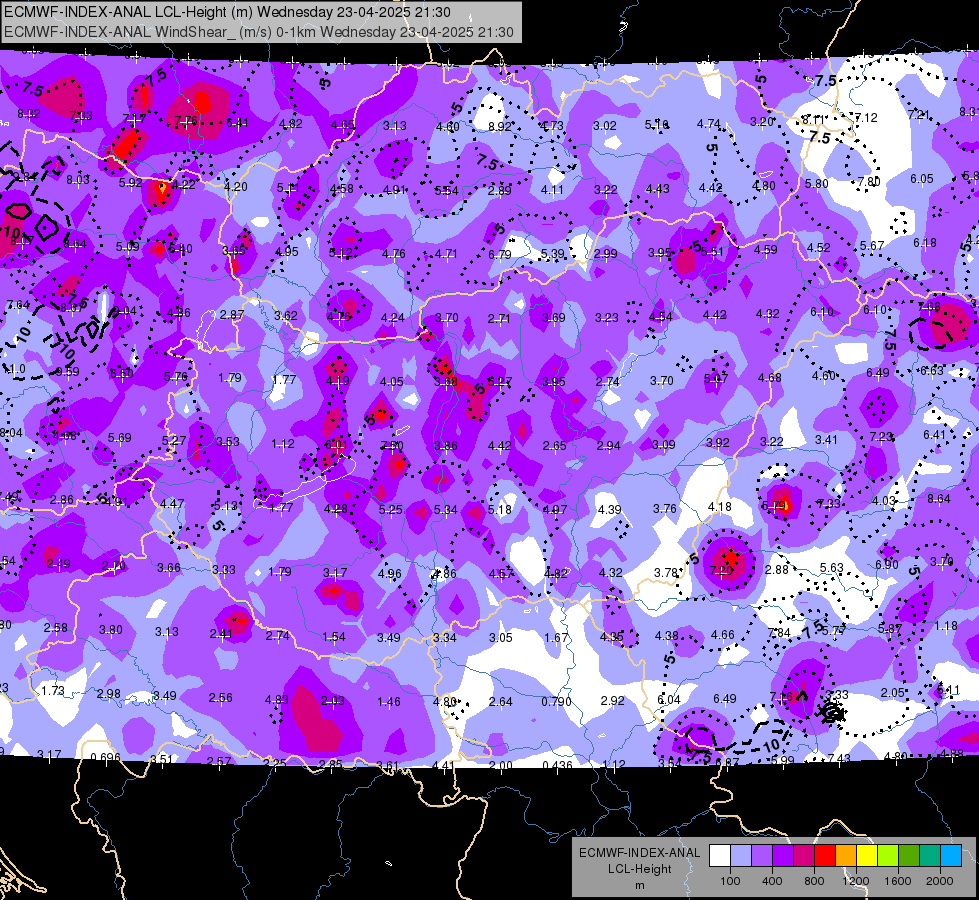The height and width of the screenshot is (900, 979).
Task: Click the light lavender legend swatch
Action: [x=741, y=856]
